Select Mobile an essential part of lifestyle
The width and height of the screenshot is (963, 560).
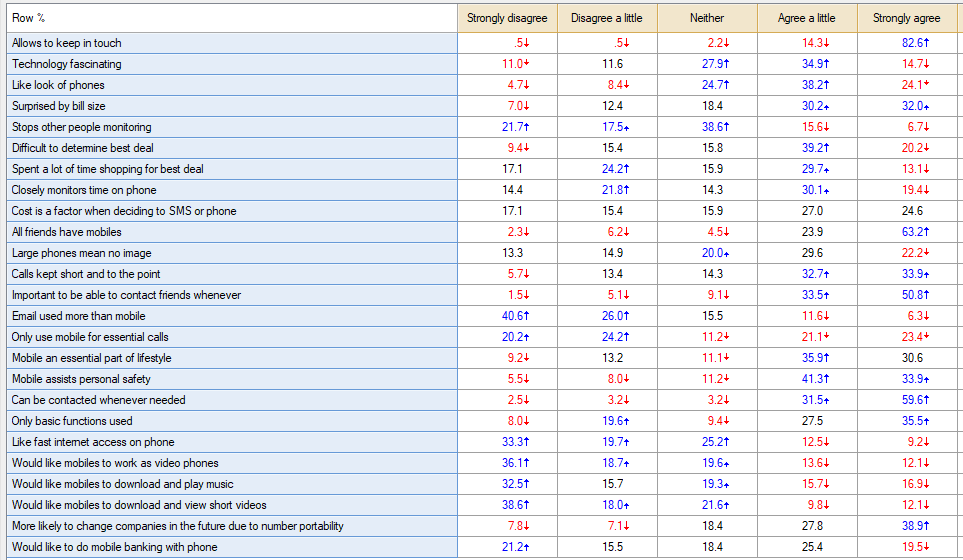232,358
